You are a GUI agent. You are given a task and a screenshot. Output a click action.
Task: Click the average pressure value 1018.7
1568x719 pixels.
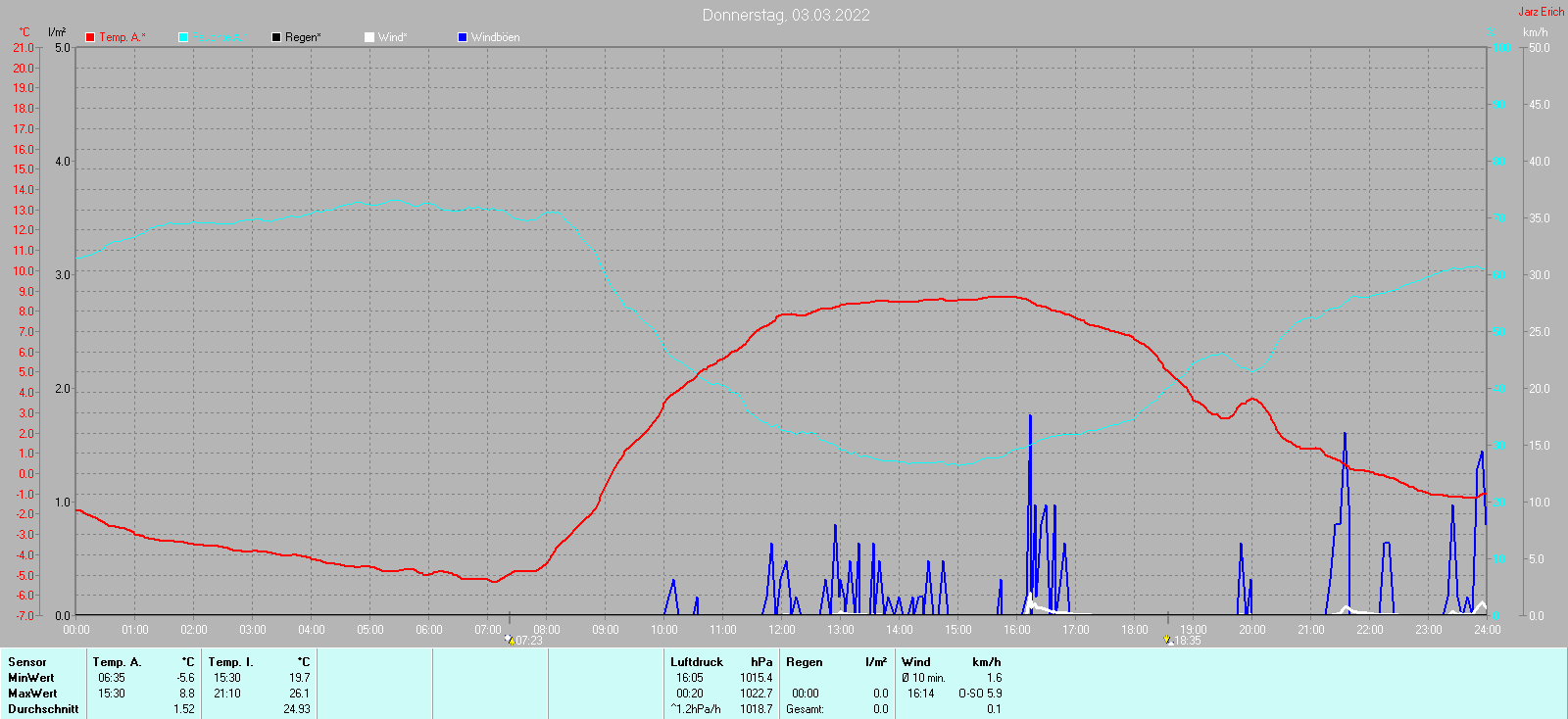(x=757, y=709)
